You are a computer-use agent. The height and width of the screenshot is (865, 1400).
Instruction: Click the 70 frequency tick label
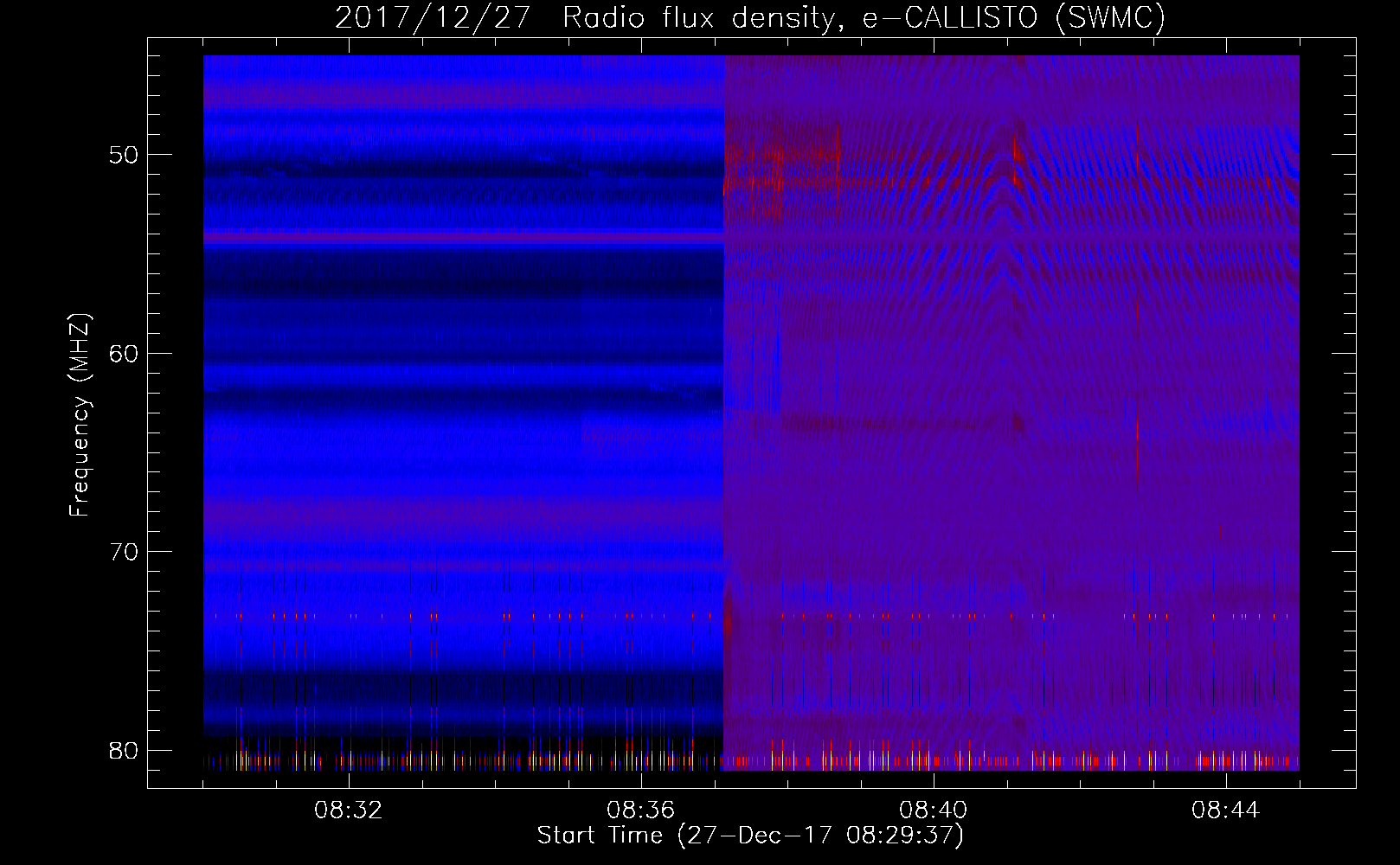click(x=125, y=552)
